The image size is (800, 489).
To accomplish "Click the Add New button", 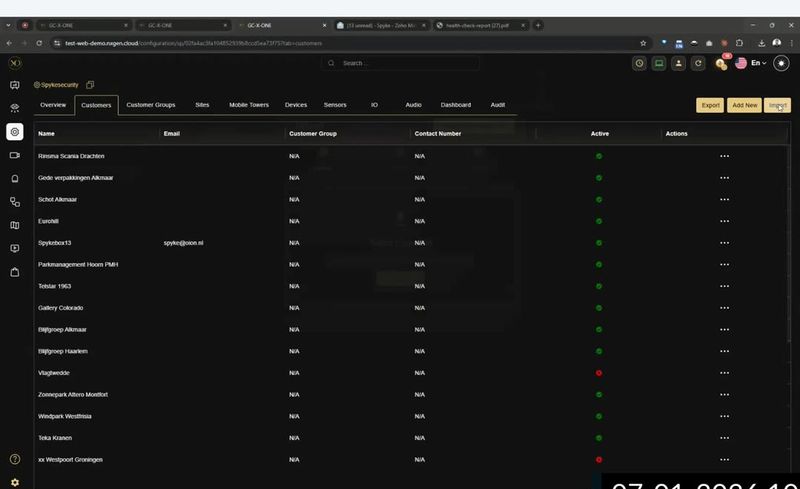I will [744, 105].
